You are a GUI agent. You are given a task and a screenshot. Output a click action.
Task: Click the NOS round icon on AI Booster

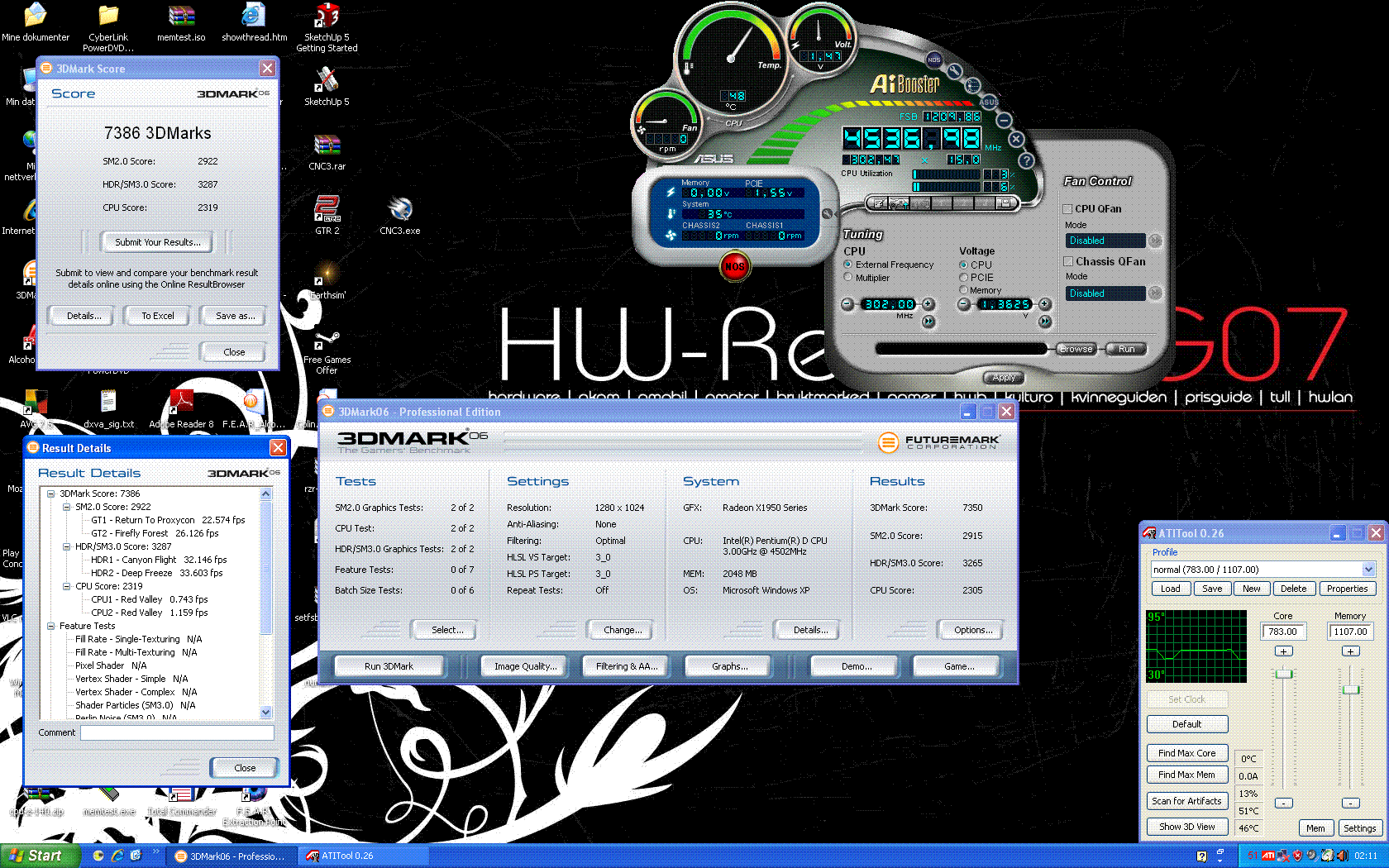(933, 60)
